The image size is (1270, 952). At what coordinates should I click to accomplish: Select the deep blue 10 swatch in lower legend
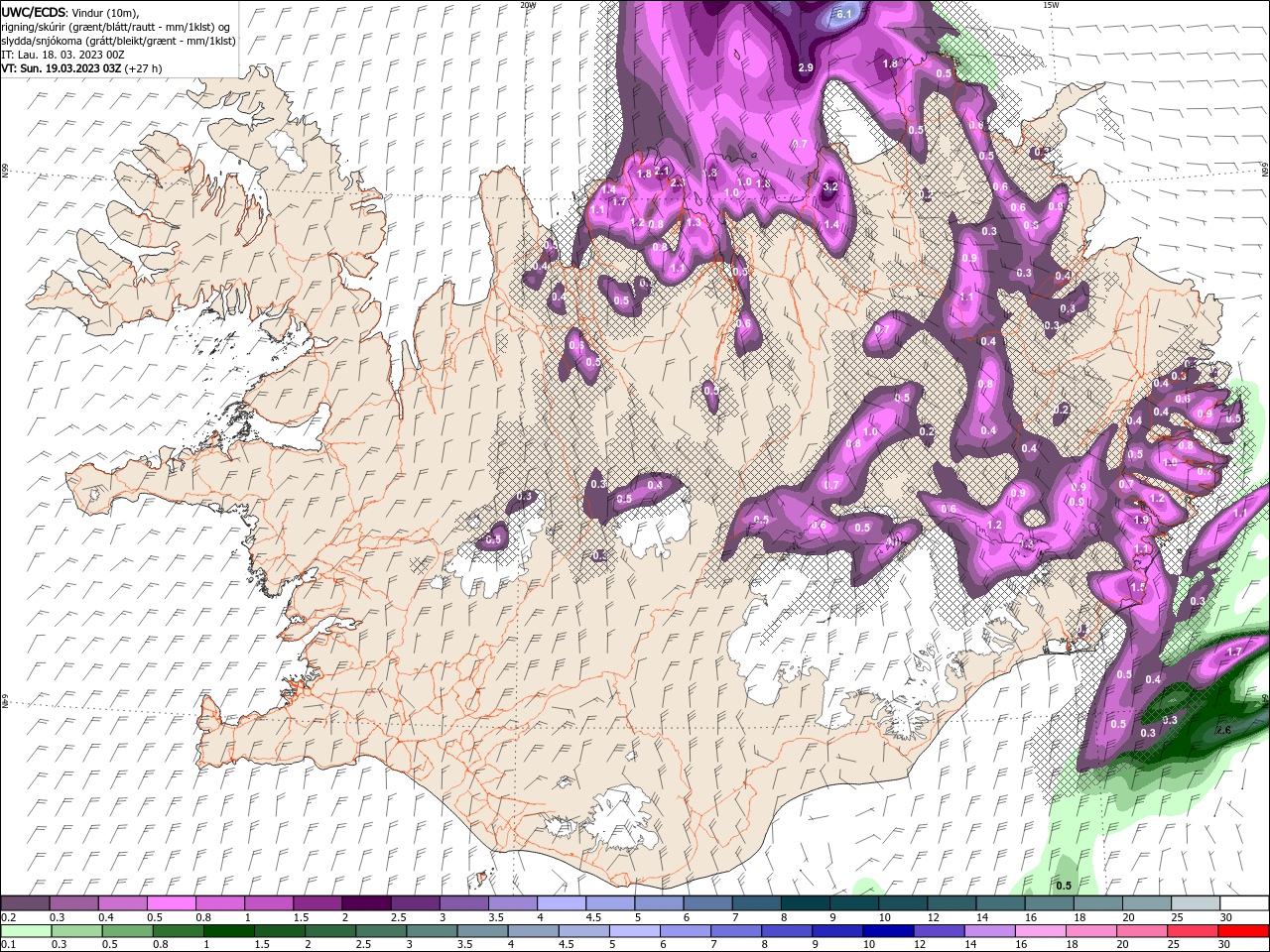[887, 931]
